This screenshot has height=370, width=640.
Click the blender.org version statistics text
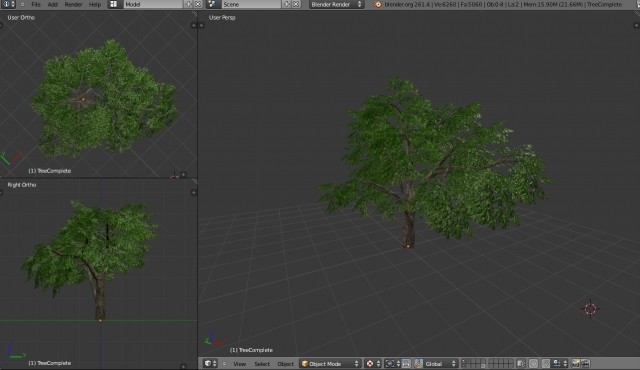[x=503, y=4]
